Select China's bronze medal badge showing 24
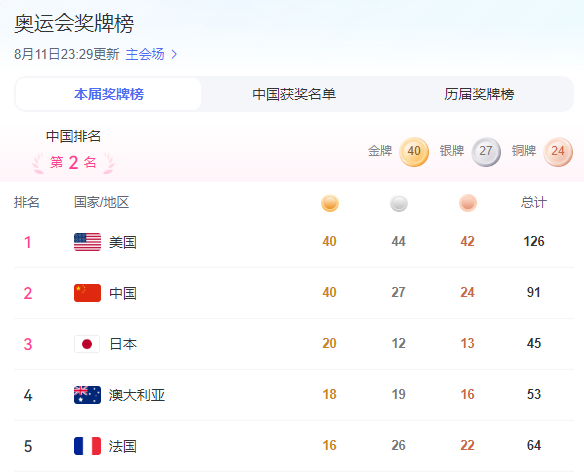The image size is (584, 474). [x=558, y=152]
